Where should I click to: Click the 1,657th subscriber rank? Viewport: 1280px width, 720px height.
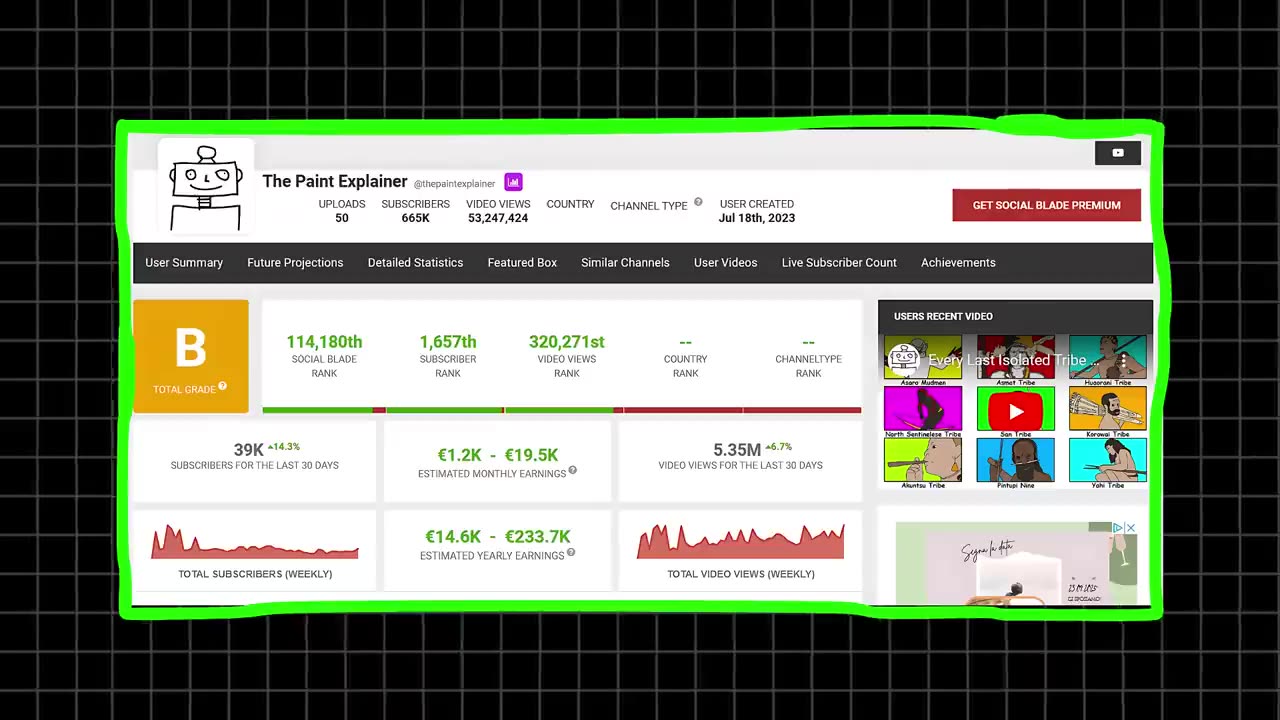tap(448, 342)
